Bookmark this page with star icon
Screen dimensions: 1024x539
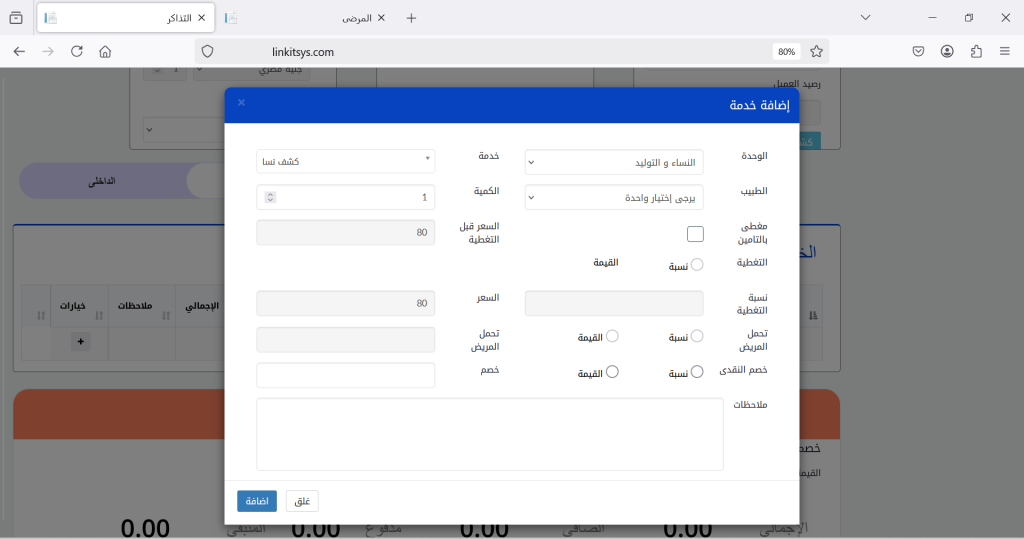(x=816, y=51)
